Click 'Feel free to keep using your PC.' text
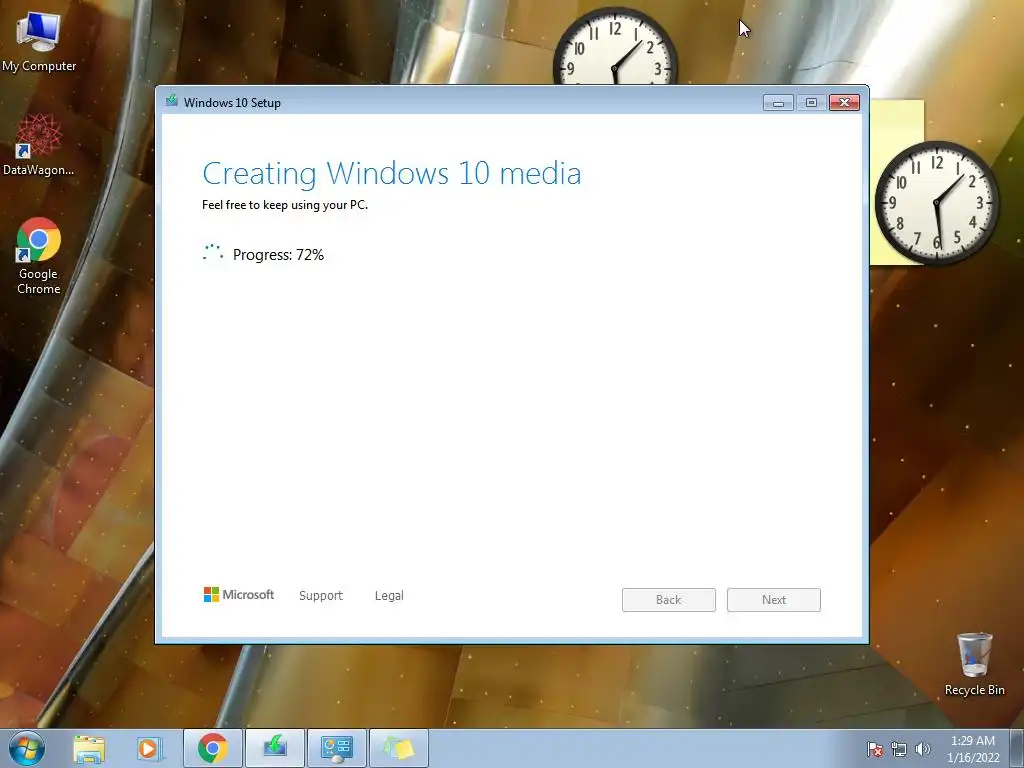The width and height of the screenshot is (1024, 768). (x=285, y=204)
